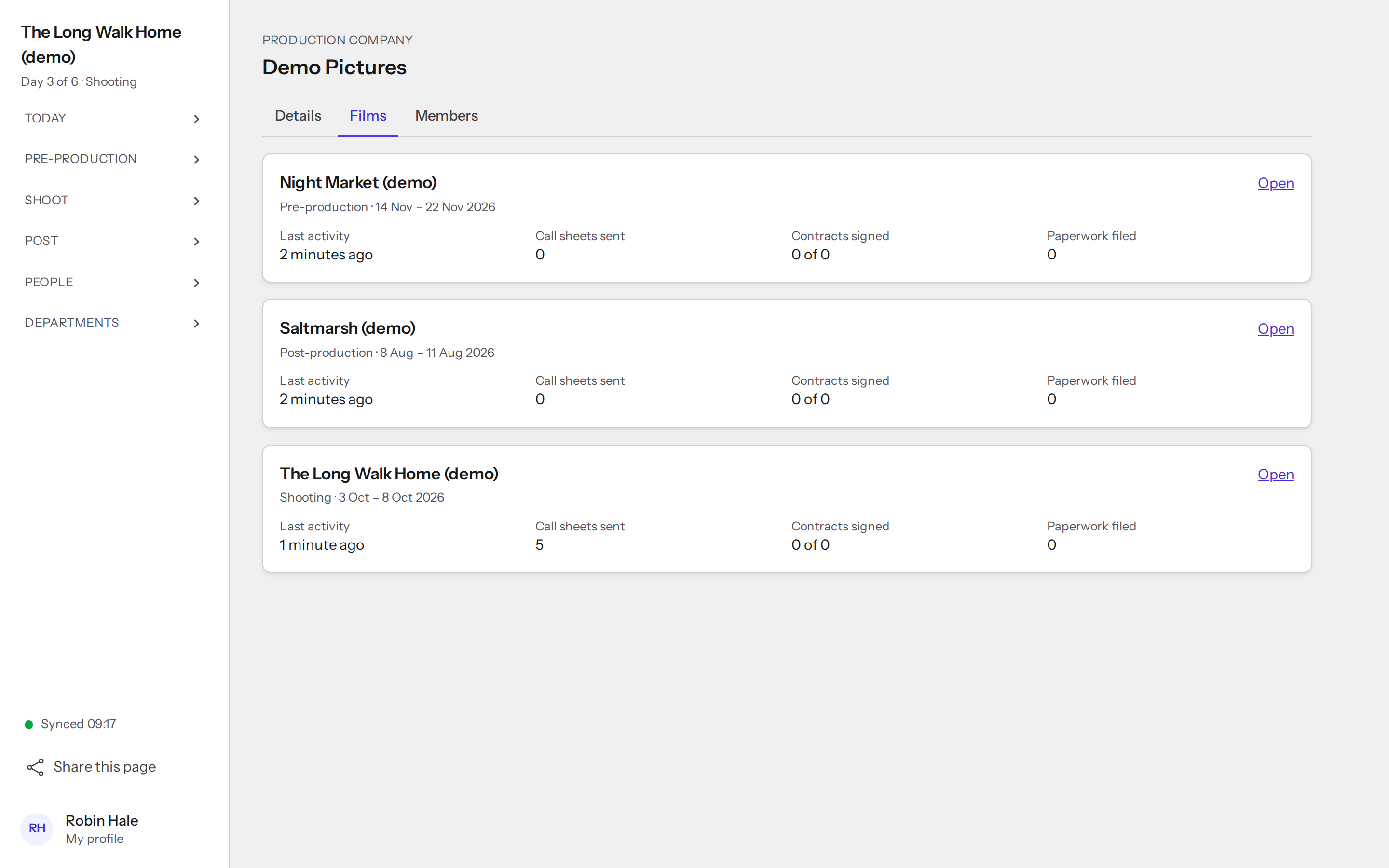
Task: Click the Night Market (demo) card title
Action: (358, 183)
